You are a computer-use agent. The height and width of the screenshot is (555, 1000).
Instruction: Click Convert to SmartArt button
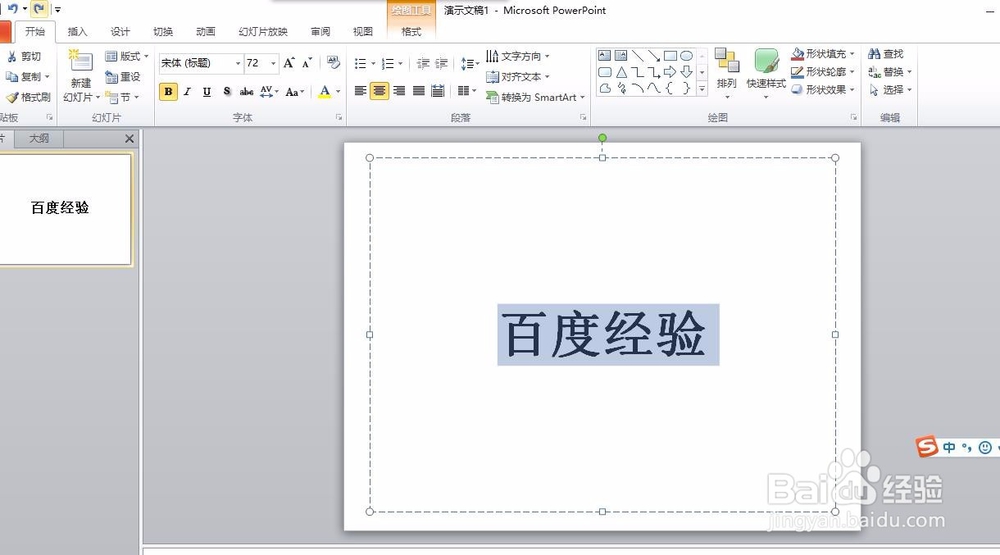click(535, 97)
